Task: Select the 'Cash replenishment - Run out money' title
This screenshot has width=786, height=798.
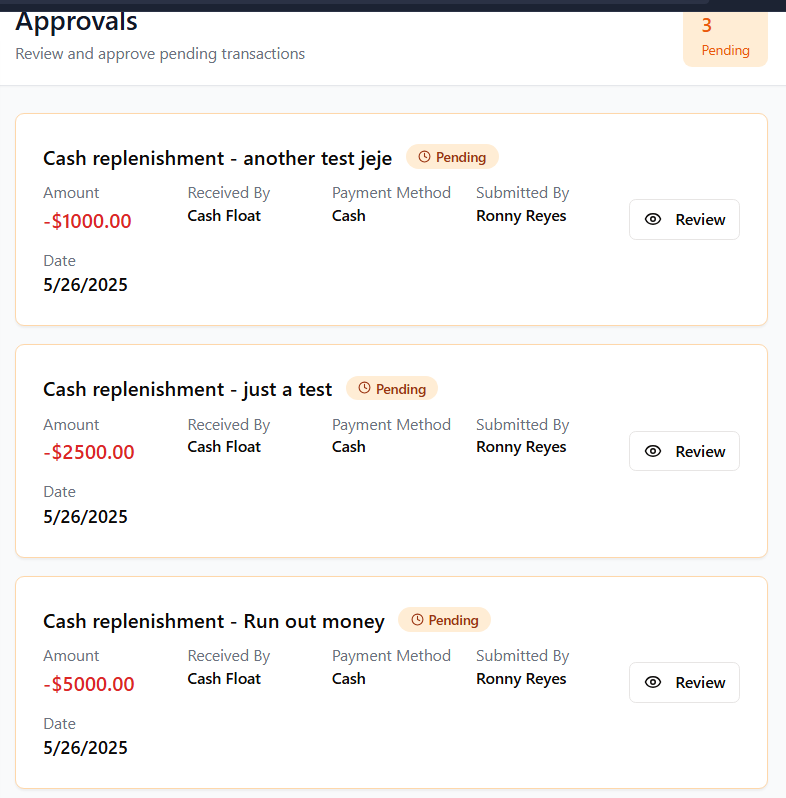Action: coord(213,621)
